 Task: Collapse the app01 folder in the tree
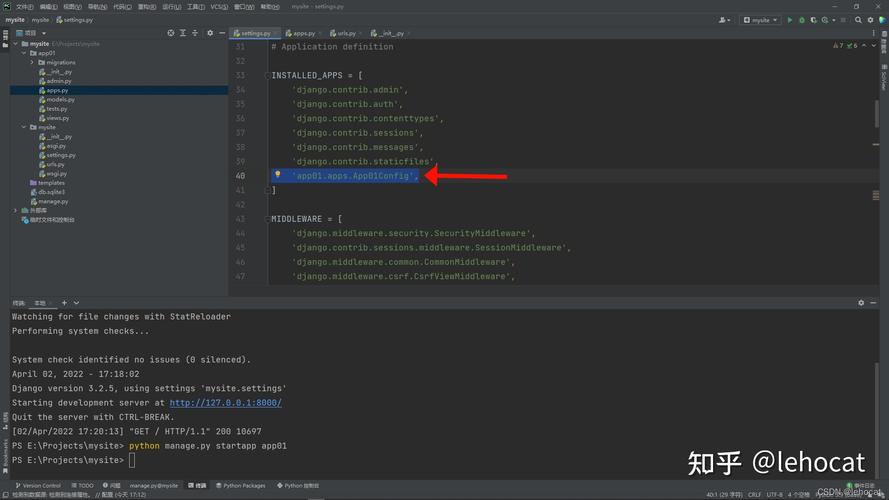point(24,53)
